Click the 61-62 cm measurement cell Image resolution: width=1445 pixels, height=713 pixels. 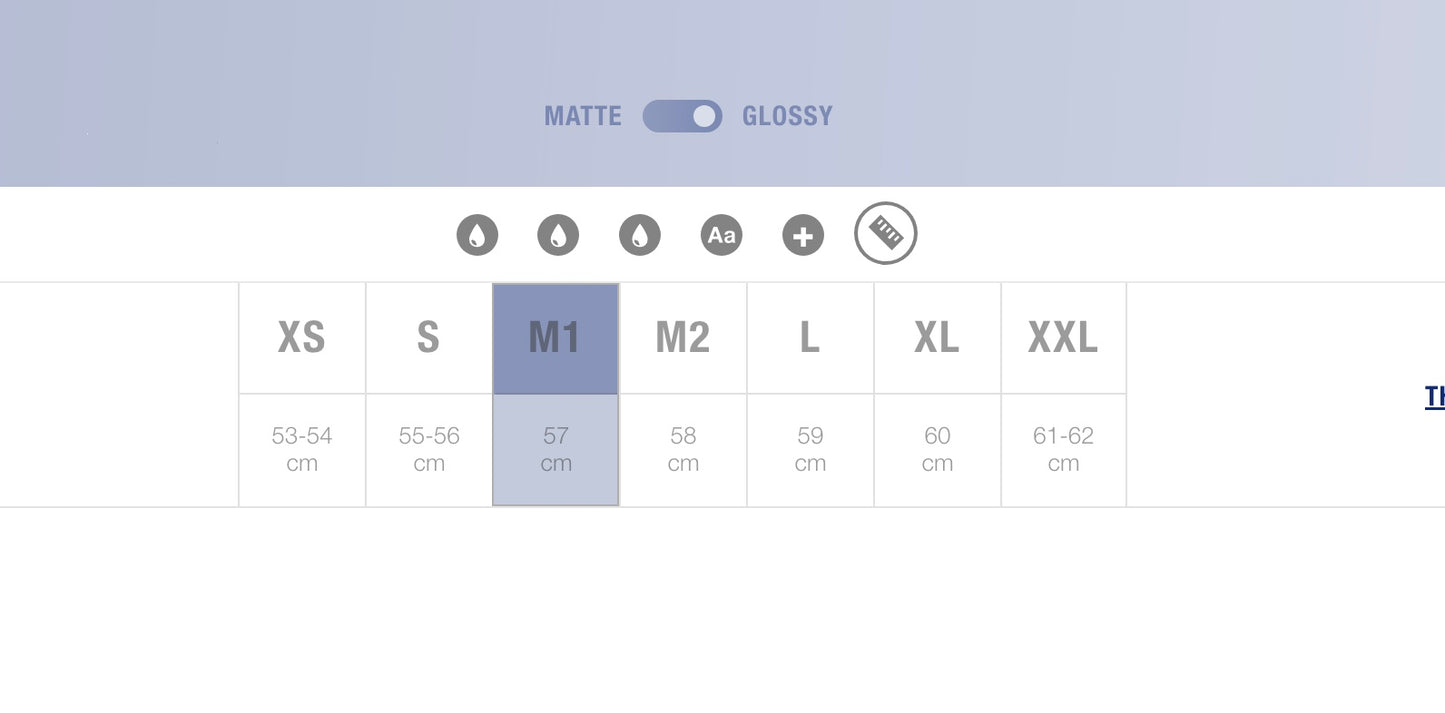[1063, 450]
